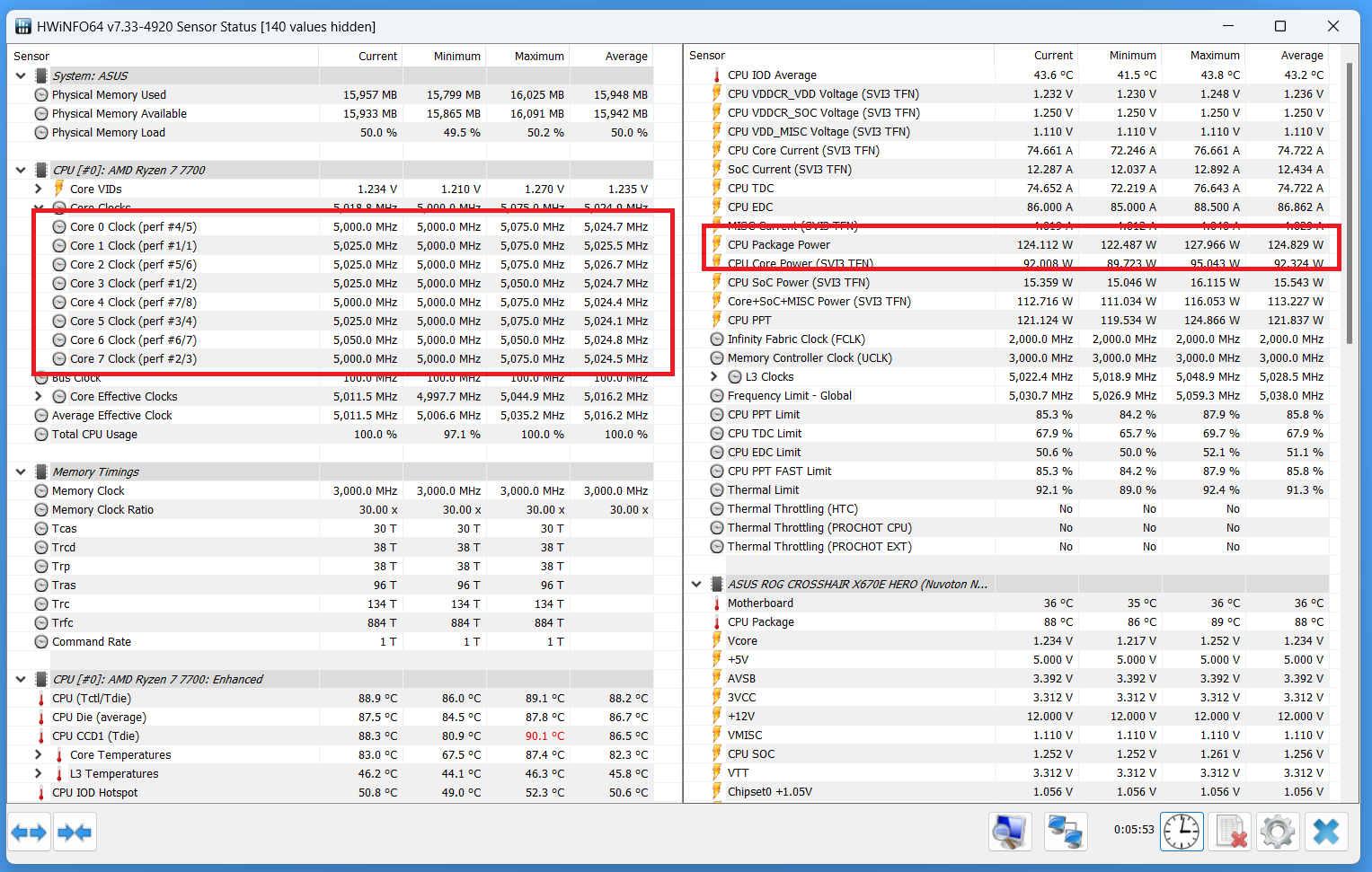Expand Core Temperatures row
Viewport: 1372px width, 872px height.
click(38, 755)
